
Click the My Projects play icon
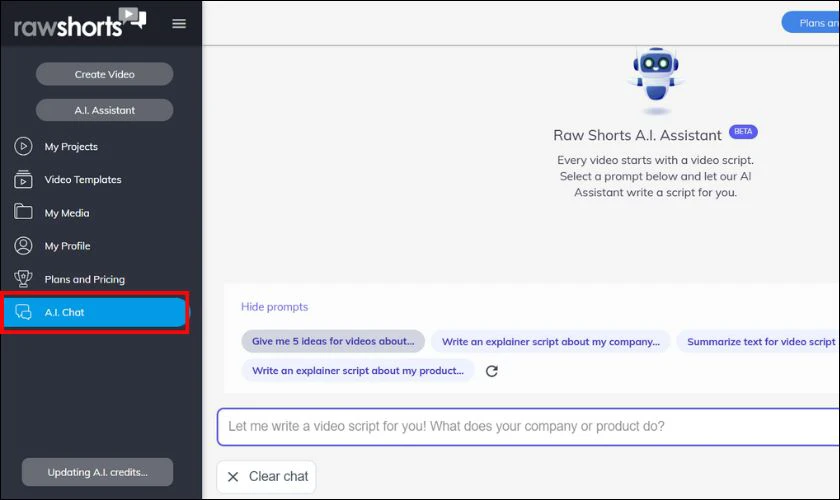point(23,146)
